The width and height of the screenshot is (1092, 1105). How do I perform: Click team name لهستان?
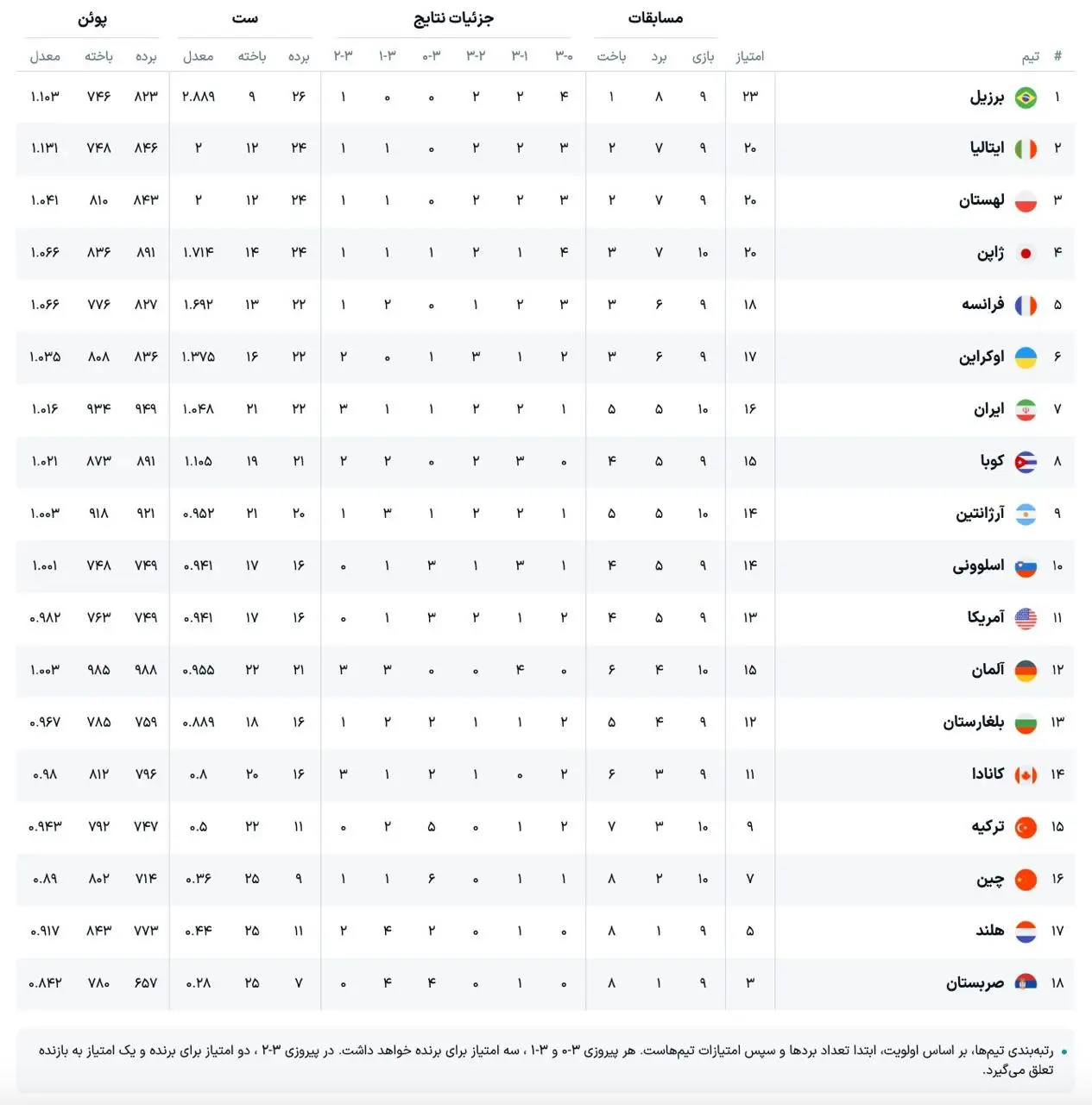click(982, 200)
